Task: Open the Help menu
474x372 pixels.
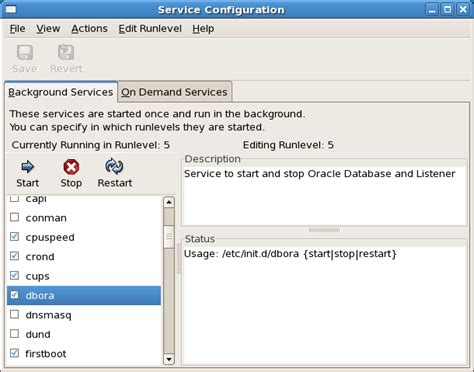Action: point(203,29)
